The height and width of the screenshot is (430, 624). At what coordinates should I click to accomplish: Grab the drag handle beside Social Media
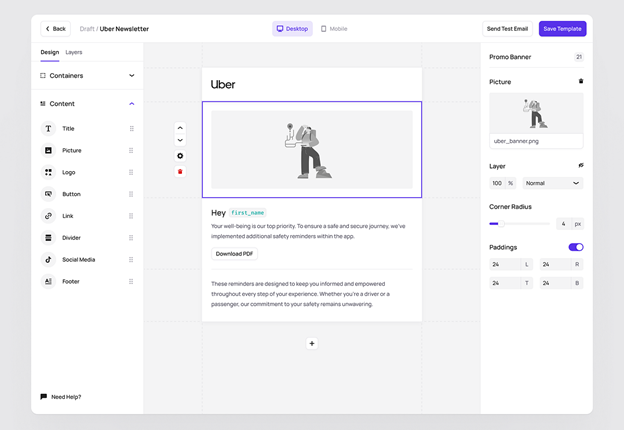tap(131, 260)
